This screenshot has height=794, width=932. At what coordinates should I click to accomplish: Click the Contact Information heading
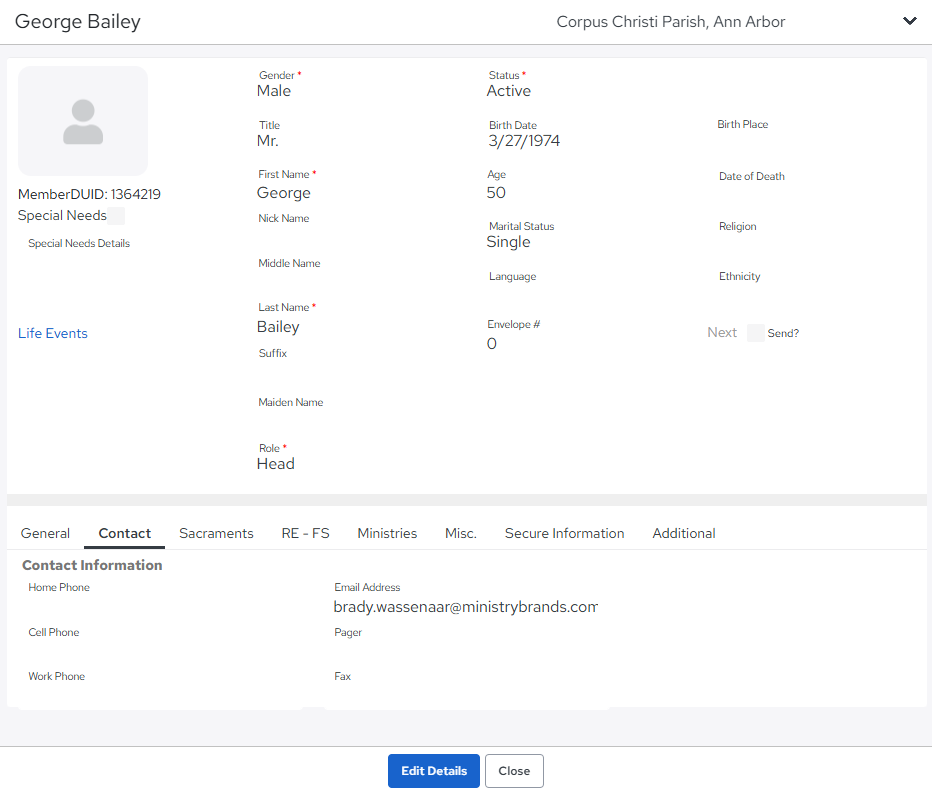click(92, 565)
